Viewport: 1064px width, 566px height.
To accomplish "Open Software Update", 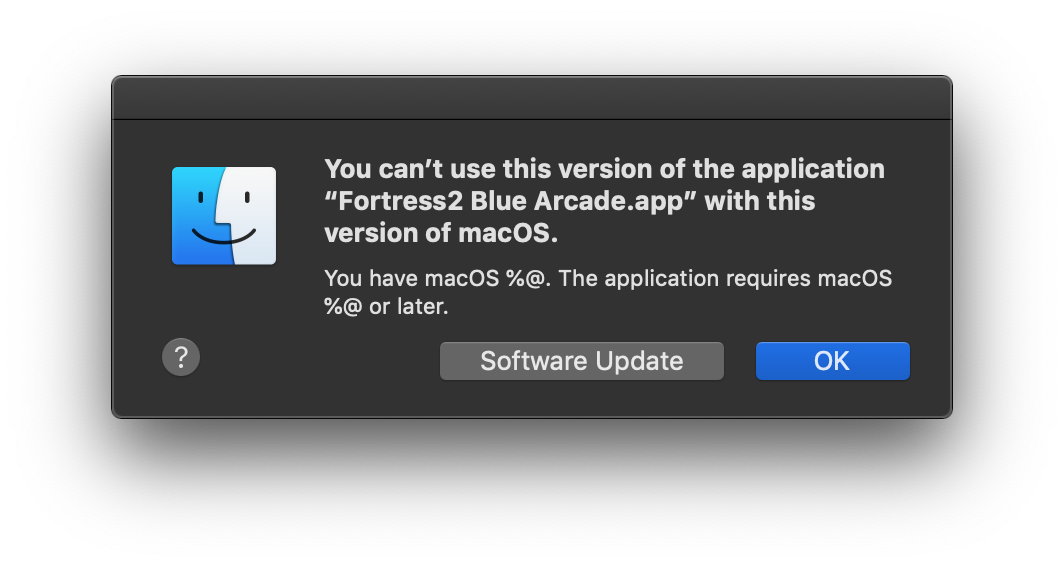I will tap(582, 361).
